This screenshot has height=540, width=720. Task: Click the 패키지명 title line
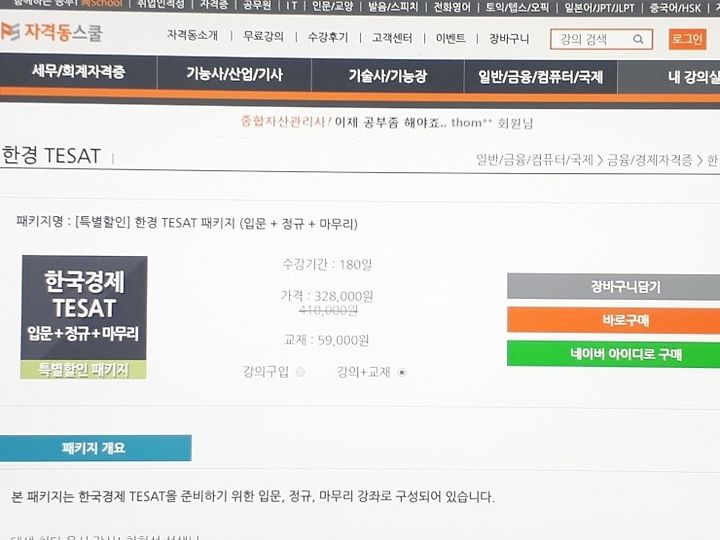pos(187,223)
